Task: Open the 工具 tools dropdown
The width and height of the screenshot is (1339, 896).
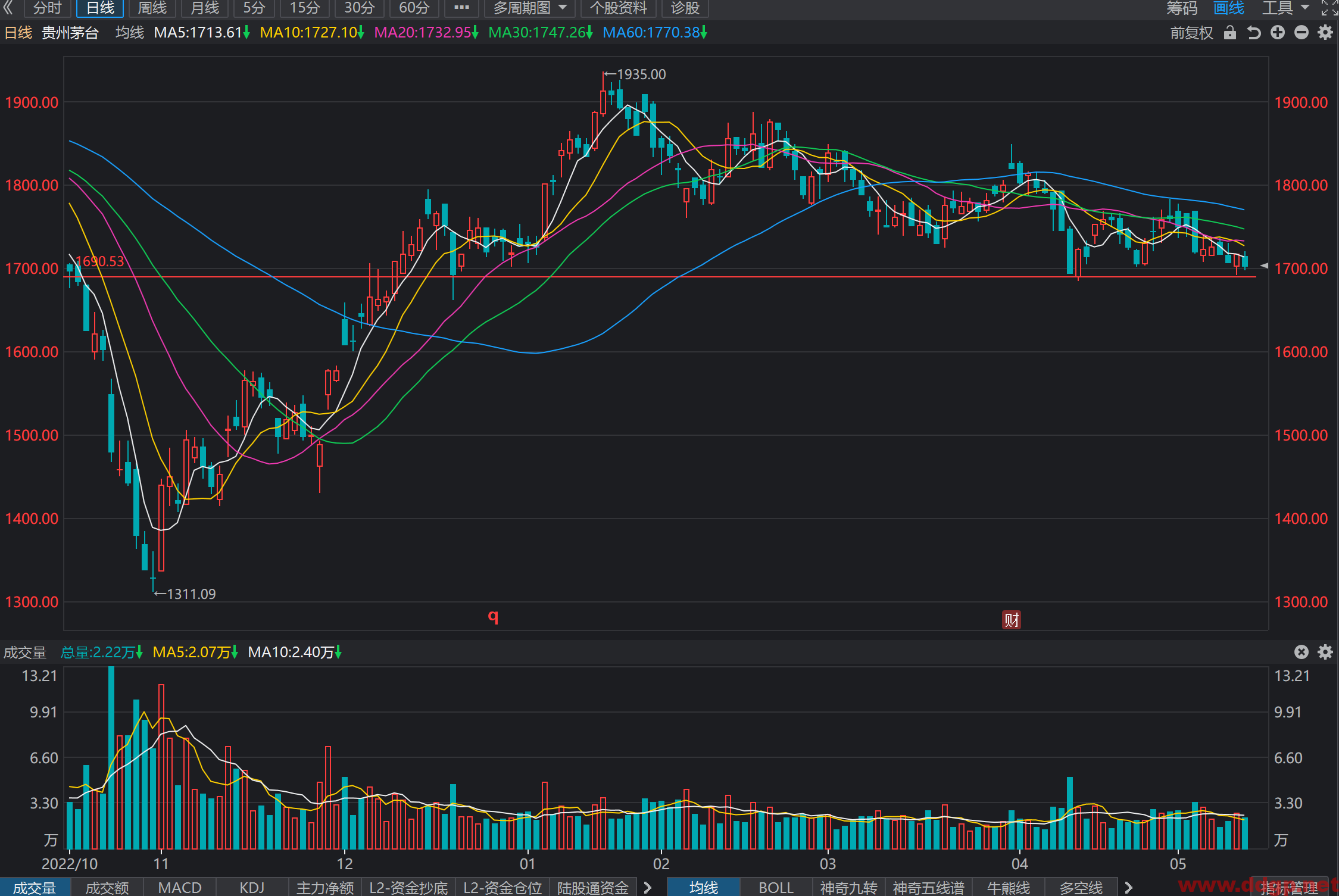Action: point(1286,8)
